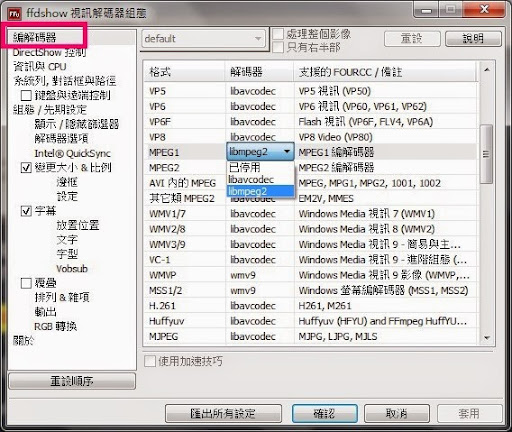
Task: Open 邊框 sub-item under resize
Action: click(67, 182)
